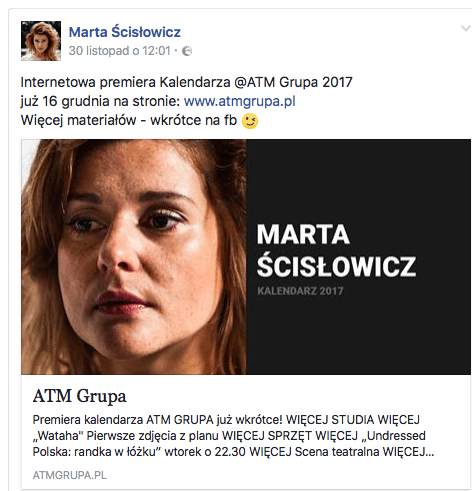The height and width of the screenshot is (491, 472).
Task: Click the Więcej materiałów post line
Action: (129, 120)
